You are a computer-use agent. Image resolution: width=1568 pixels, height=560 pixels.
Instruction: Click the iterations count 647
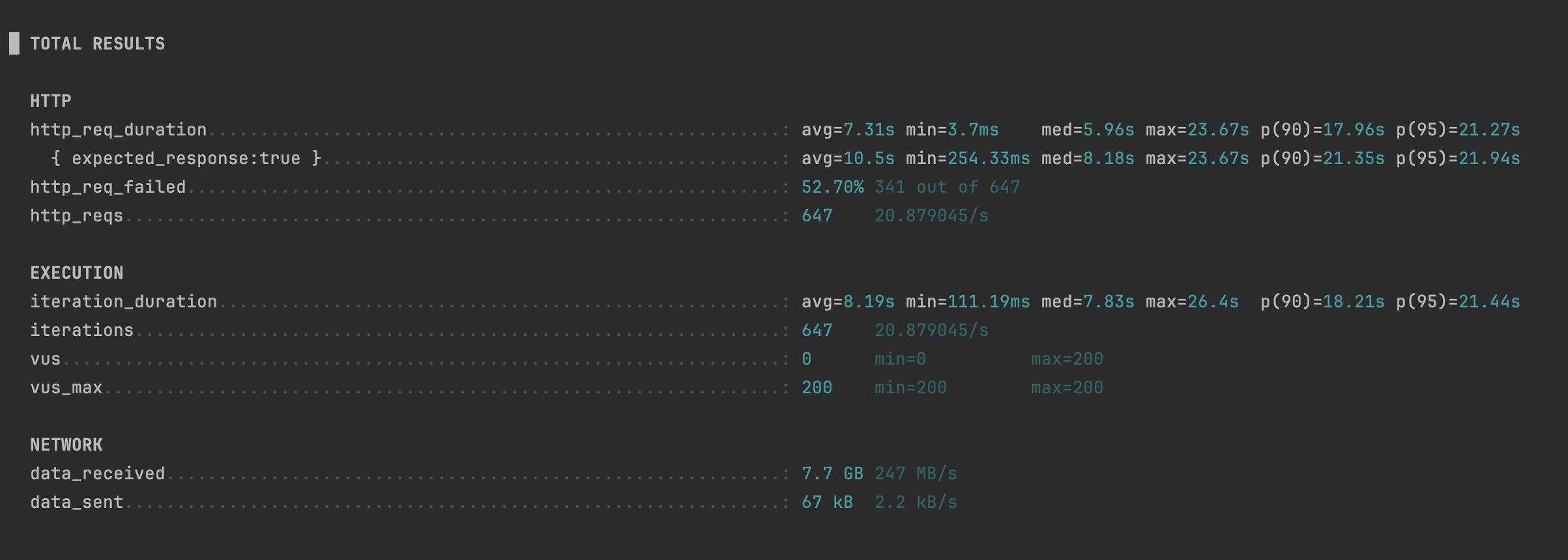click(x=817, y=330)
